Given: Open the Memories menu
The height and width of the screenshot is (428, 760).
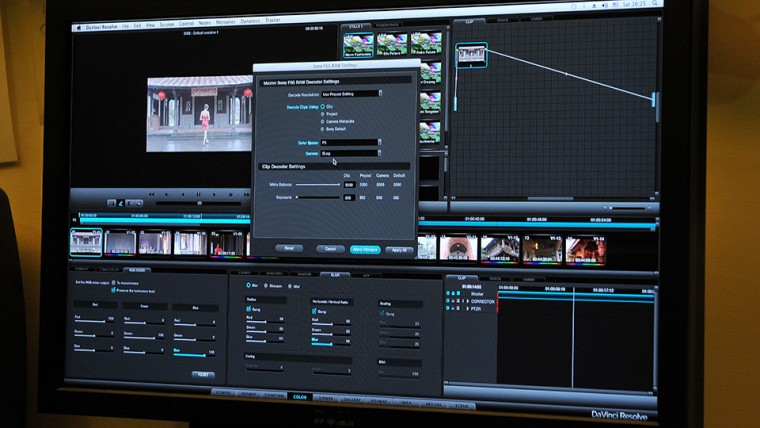Looking at the screenshot, I should 226,22.
